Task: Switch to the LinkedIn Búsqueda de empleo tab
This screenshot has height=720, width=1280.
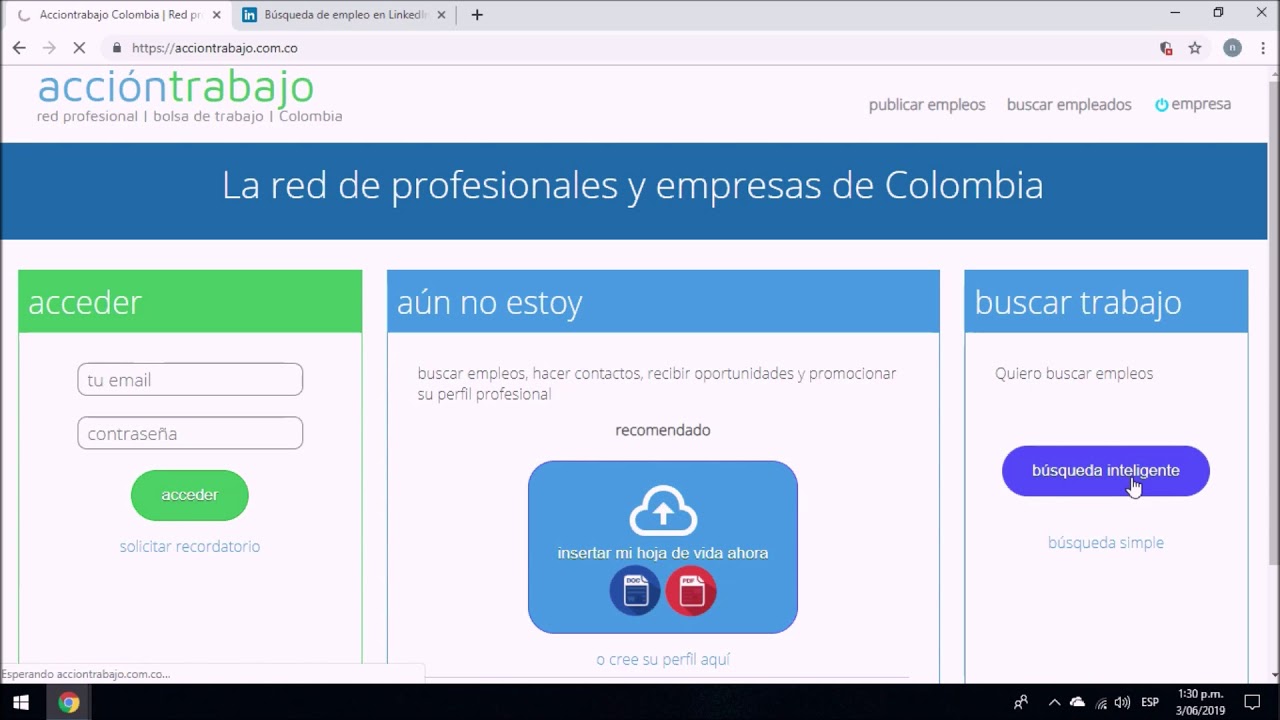Action: 343,15
